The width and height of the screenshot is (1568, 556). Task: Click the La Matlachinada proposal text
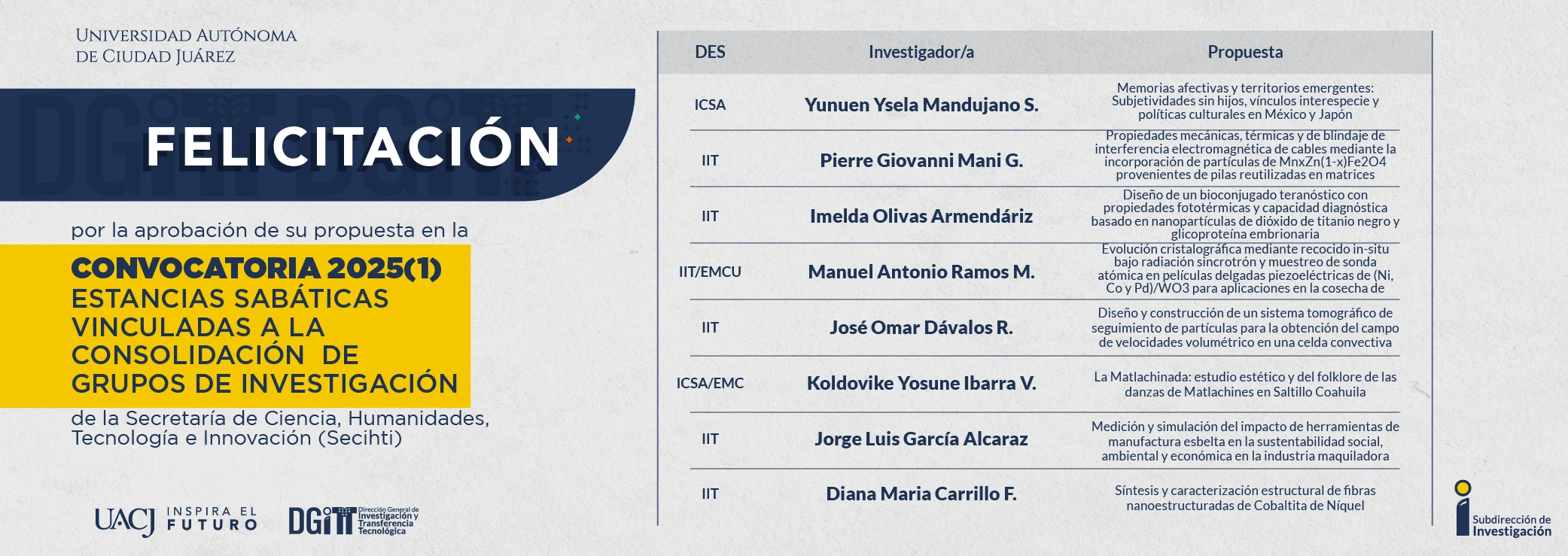[1245, 384]
